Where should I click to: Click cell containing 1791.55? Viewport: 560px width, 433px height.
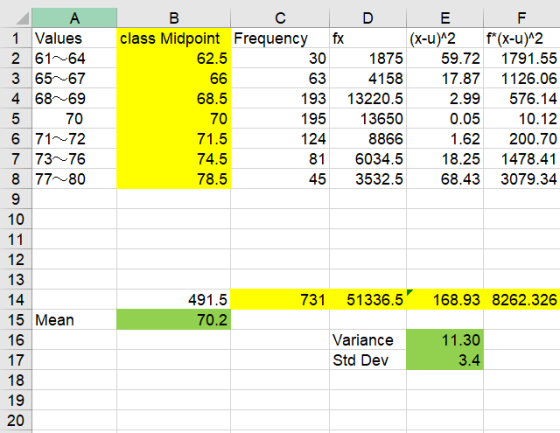tap(522, 58)
